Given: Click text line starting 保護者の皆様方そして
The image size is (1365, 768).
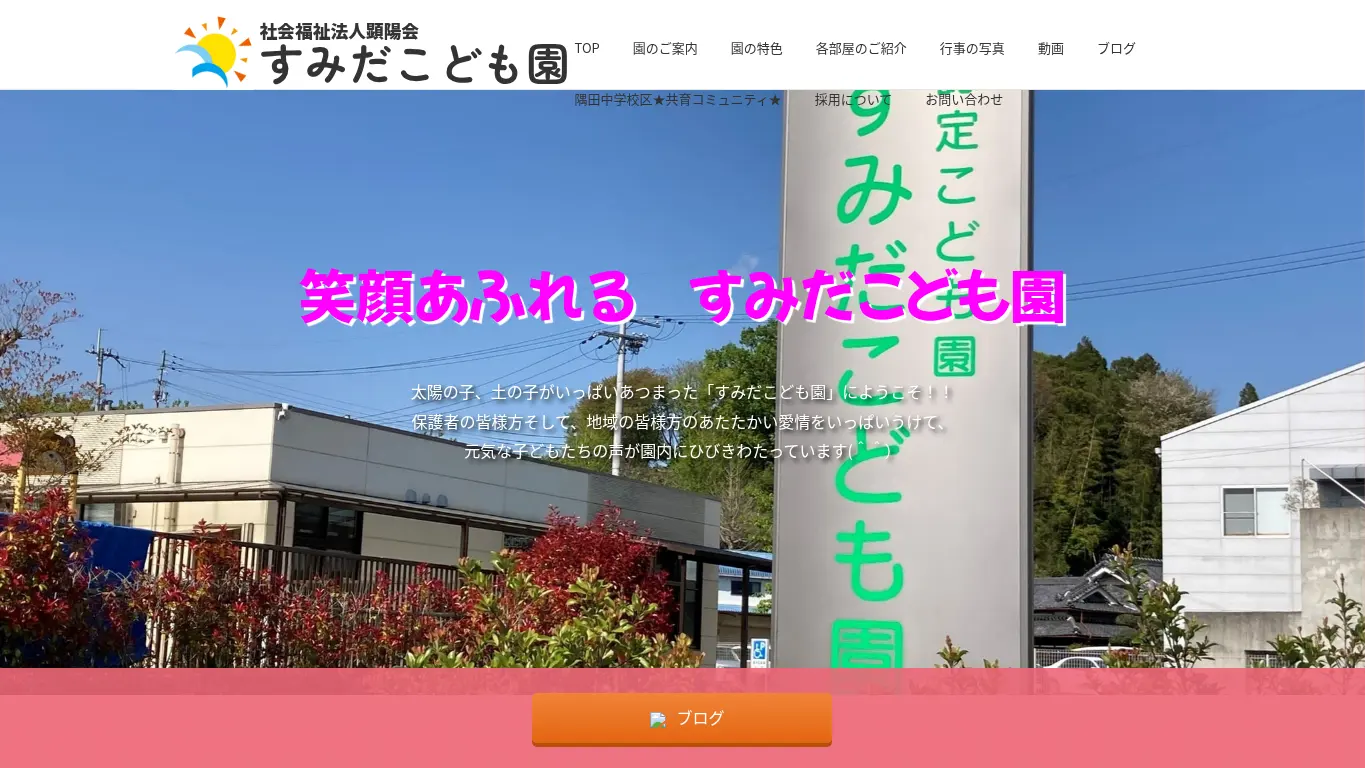Looking at the screenshot, I should (x=682, y=422).
